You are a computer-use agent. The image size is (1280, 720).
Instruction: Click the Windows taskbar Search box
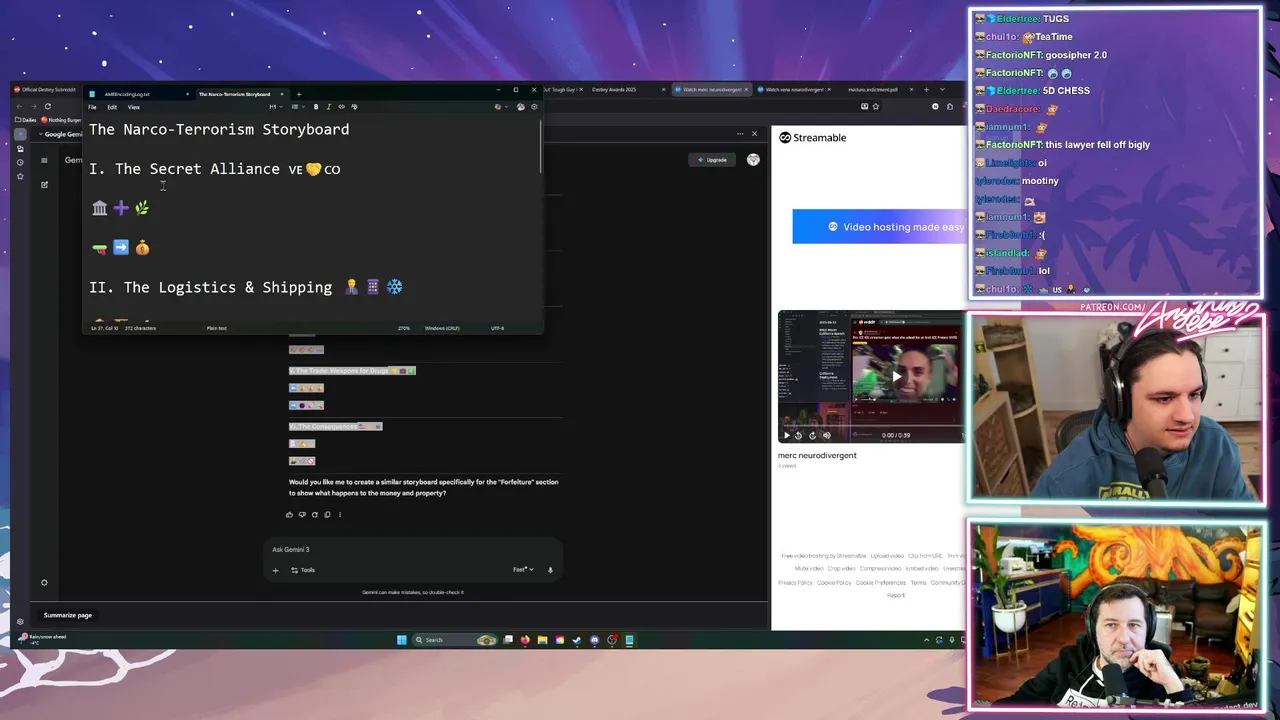tap(456, 640)
